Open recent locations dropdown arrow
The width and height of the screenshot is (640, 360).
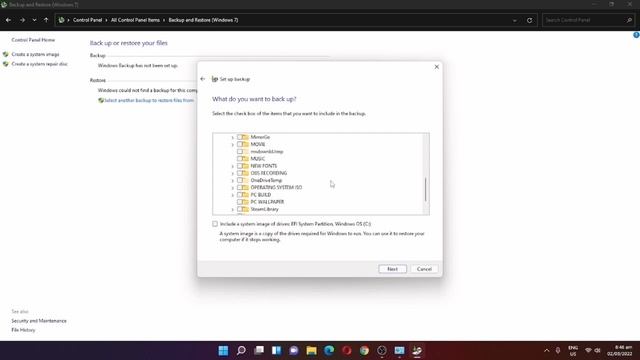tap(34, 20)
